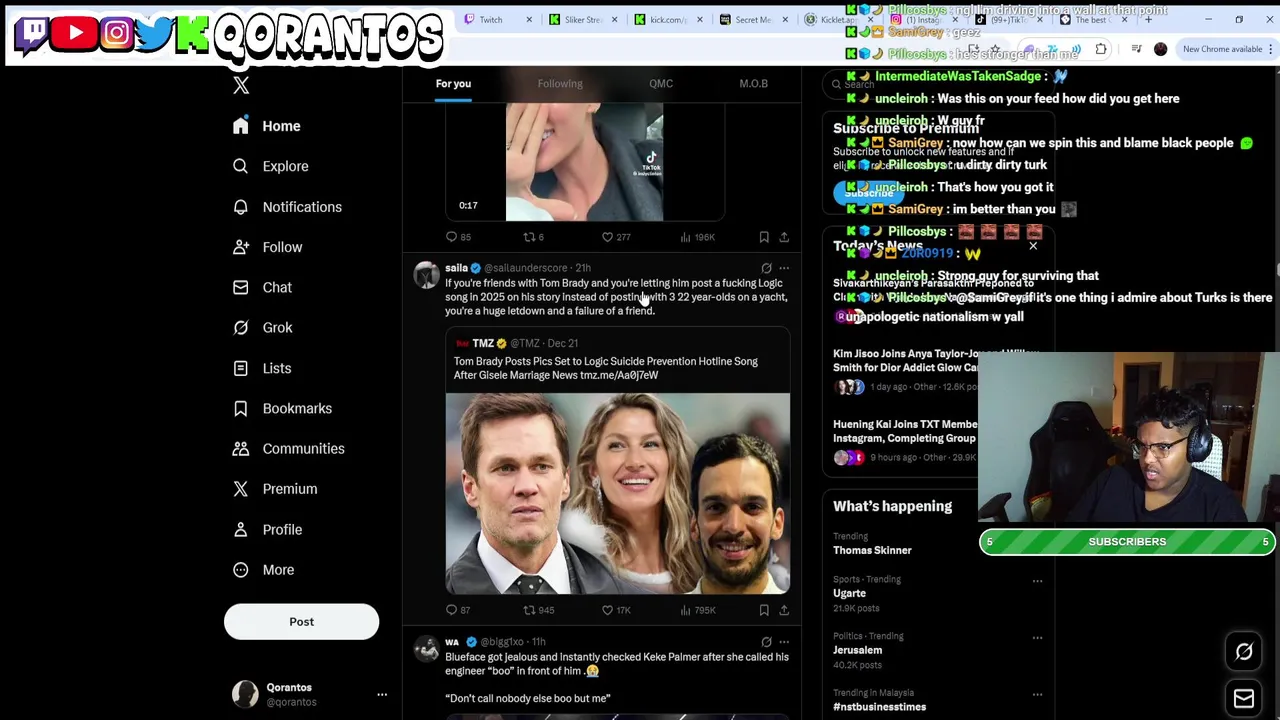Reply to the video post with 85 replies
This screenshot has height=720, width=1280.
[458, 237]
